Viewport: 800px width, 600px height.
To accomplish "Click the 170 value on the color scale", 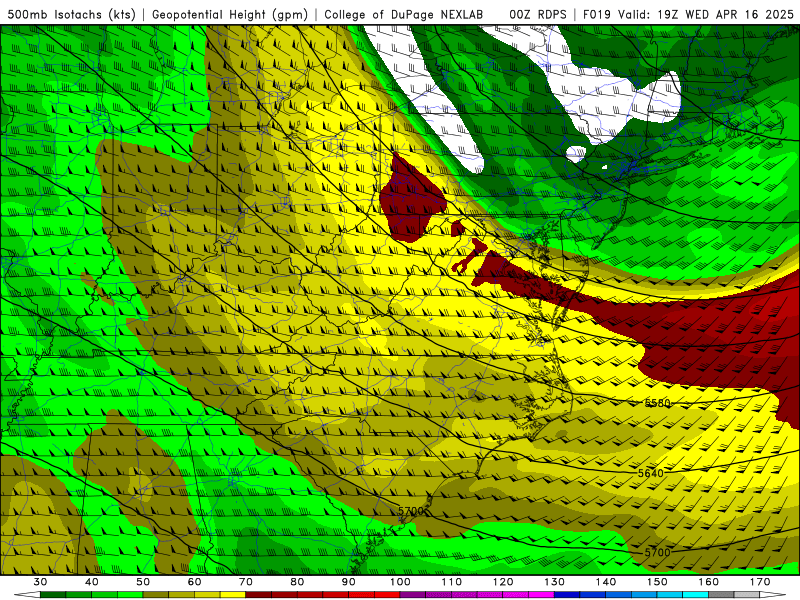I will click(760, 582).
